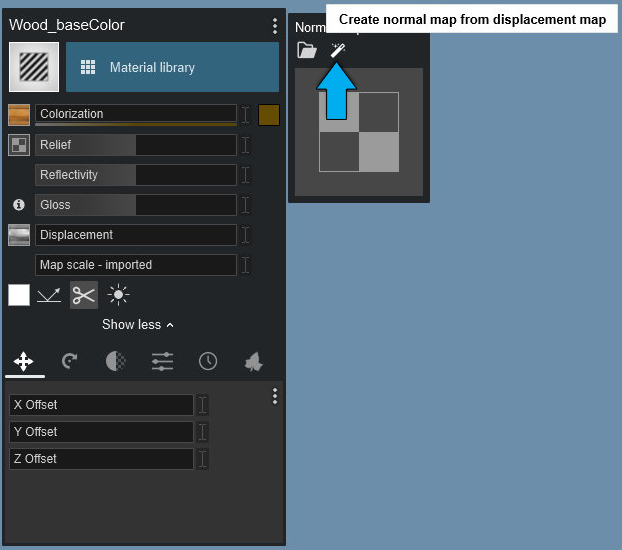Click the checkerboard normal map preview
This screenshot has width=622, height=550.
[359, 132]
